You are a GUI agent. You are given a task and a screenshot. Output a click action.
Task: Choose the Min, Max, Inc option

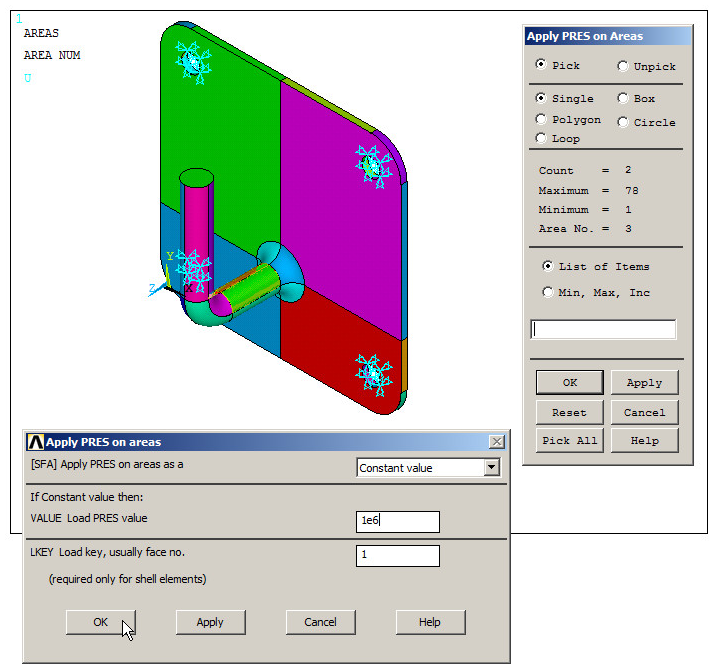pos(547,292)
